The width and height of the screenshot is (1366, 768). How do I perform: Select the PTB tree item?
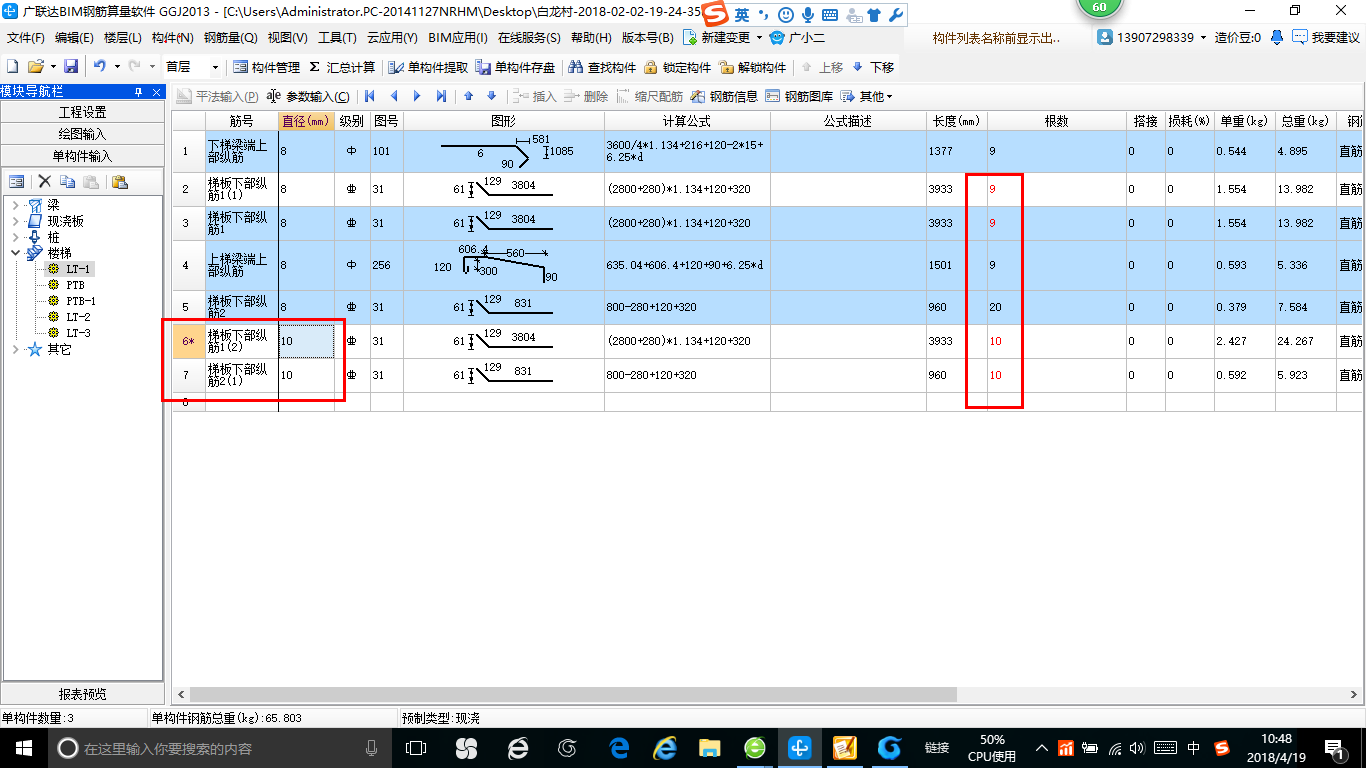[x=75, y=285]
